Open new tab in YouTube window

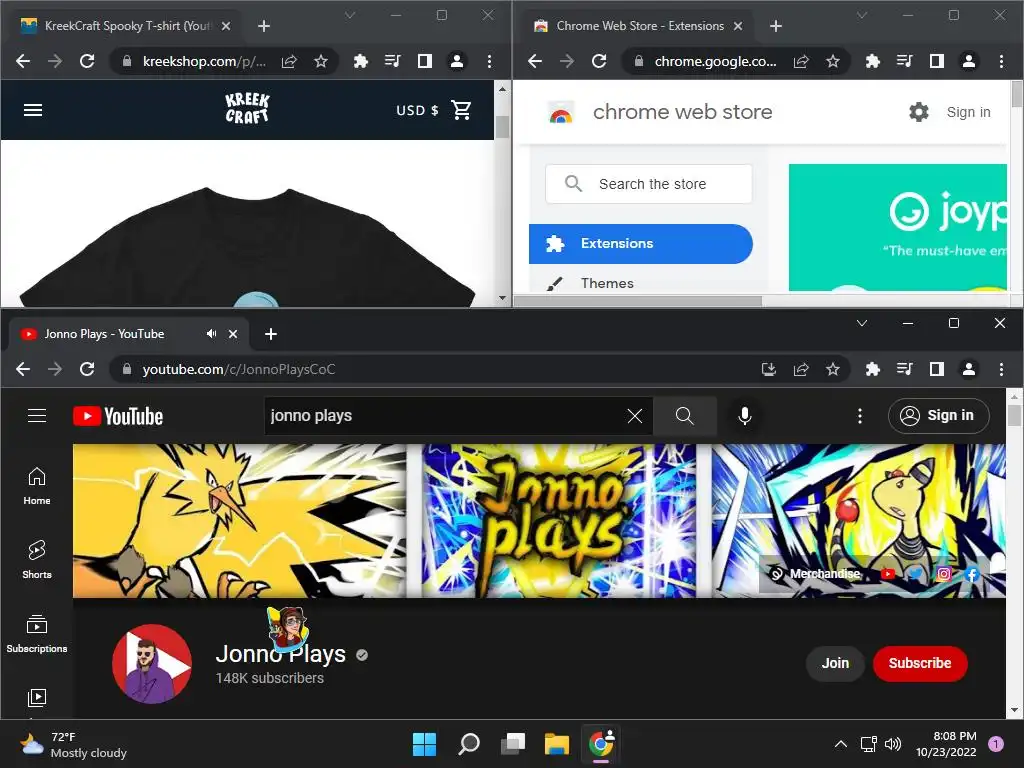tap(271, 334)
